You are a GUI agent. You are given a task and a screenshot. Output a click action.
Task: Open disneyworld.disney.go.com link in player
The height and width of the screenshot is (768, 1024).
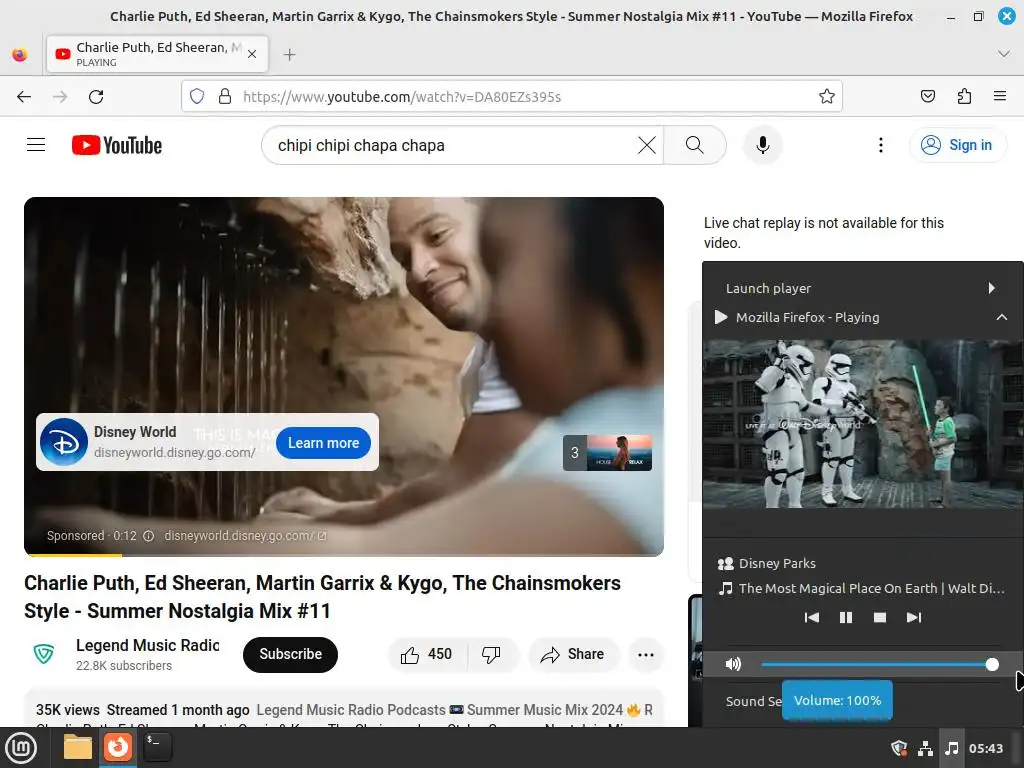tap(244, 536)
